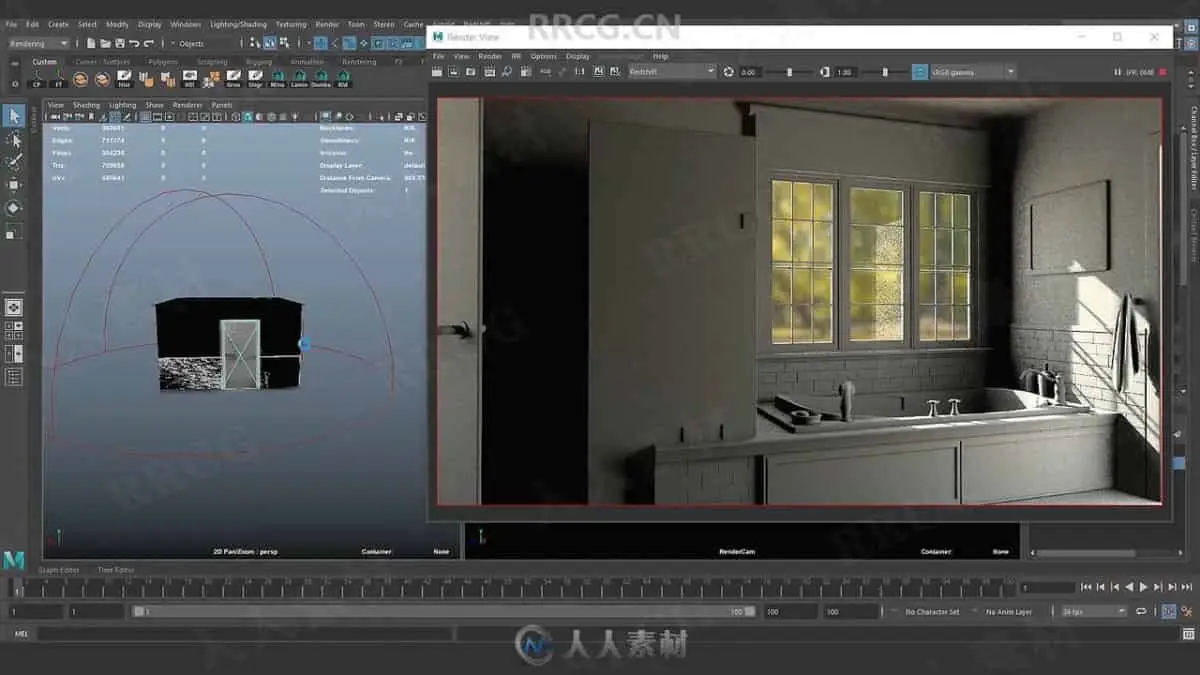
Task: Click the Play backwards button
Action: tap(1129, 587)
